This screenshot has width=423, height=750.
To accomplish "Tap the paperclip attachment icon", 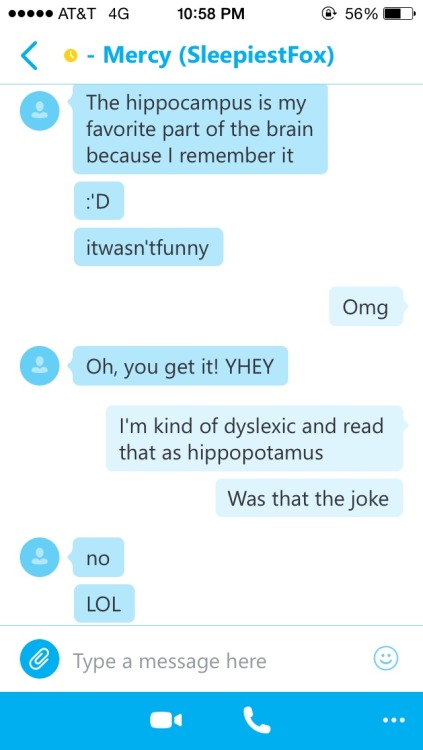I will 39,660.
